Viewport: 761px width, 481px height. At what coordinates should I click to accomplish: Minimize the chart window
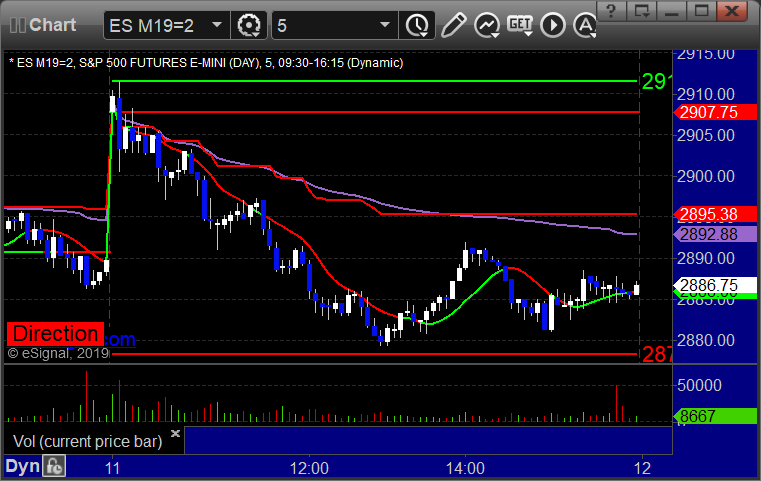coord(671,11)
